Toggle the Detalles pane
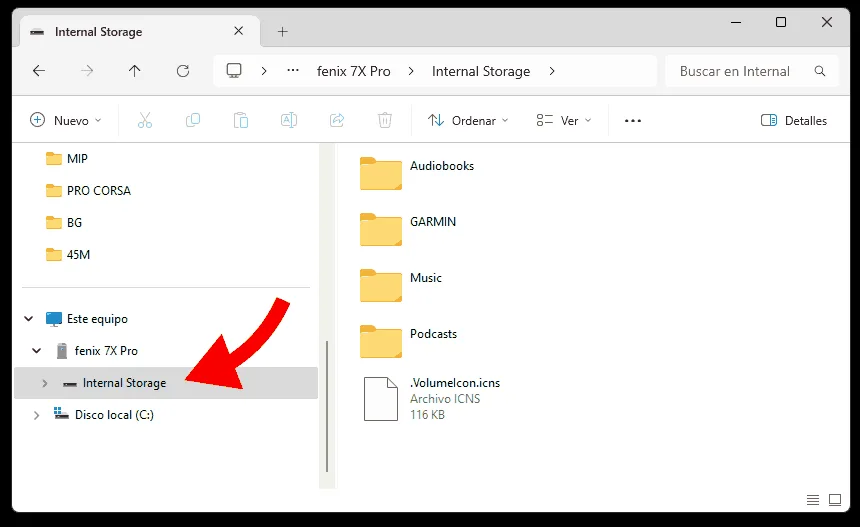860x527 pixels. pos(794,121)
